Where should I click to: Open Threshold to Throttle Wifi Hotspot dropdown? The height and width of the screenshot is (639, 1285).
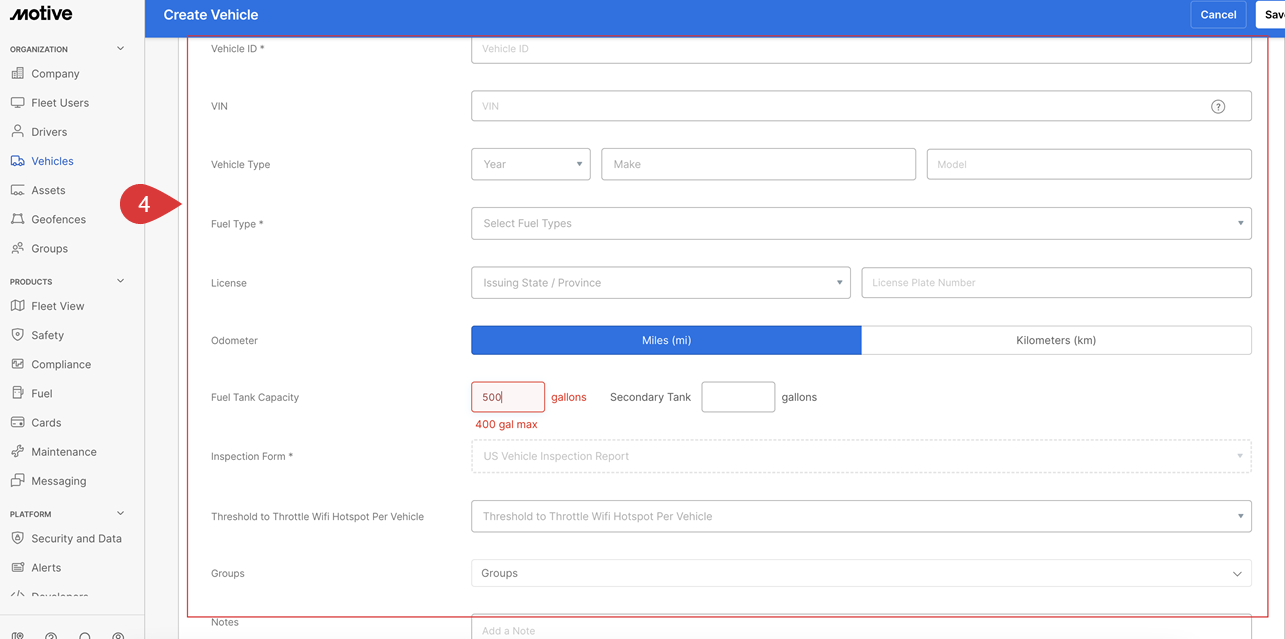tap(861, 516)
